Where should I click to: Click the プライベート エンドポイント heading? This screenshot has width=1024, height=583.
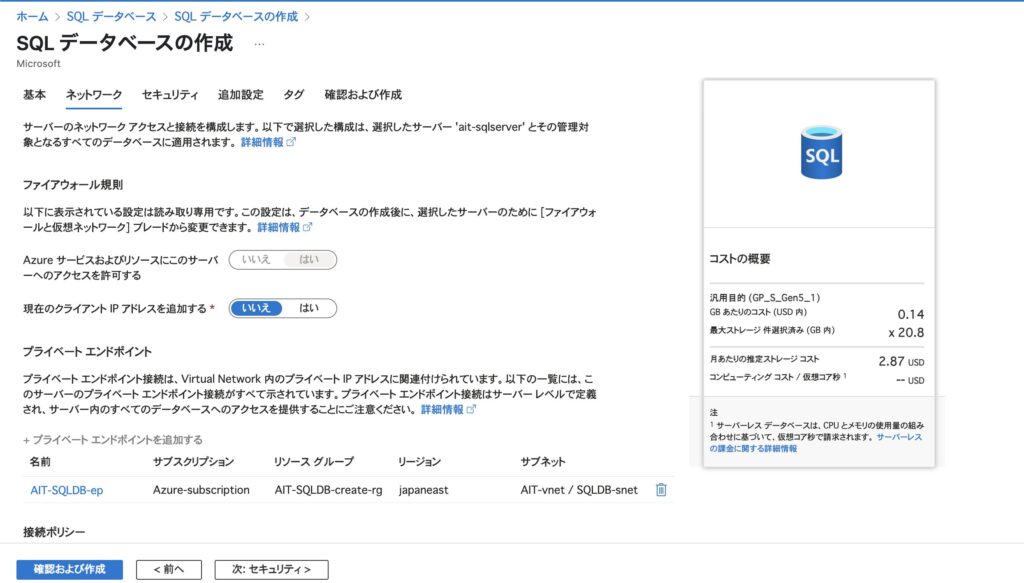click(x=87, y=351)
